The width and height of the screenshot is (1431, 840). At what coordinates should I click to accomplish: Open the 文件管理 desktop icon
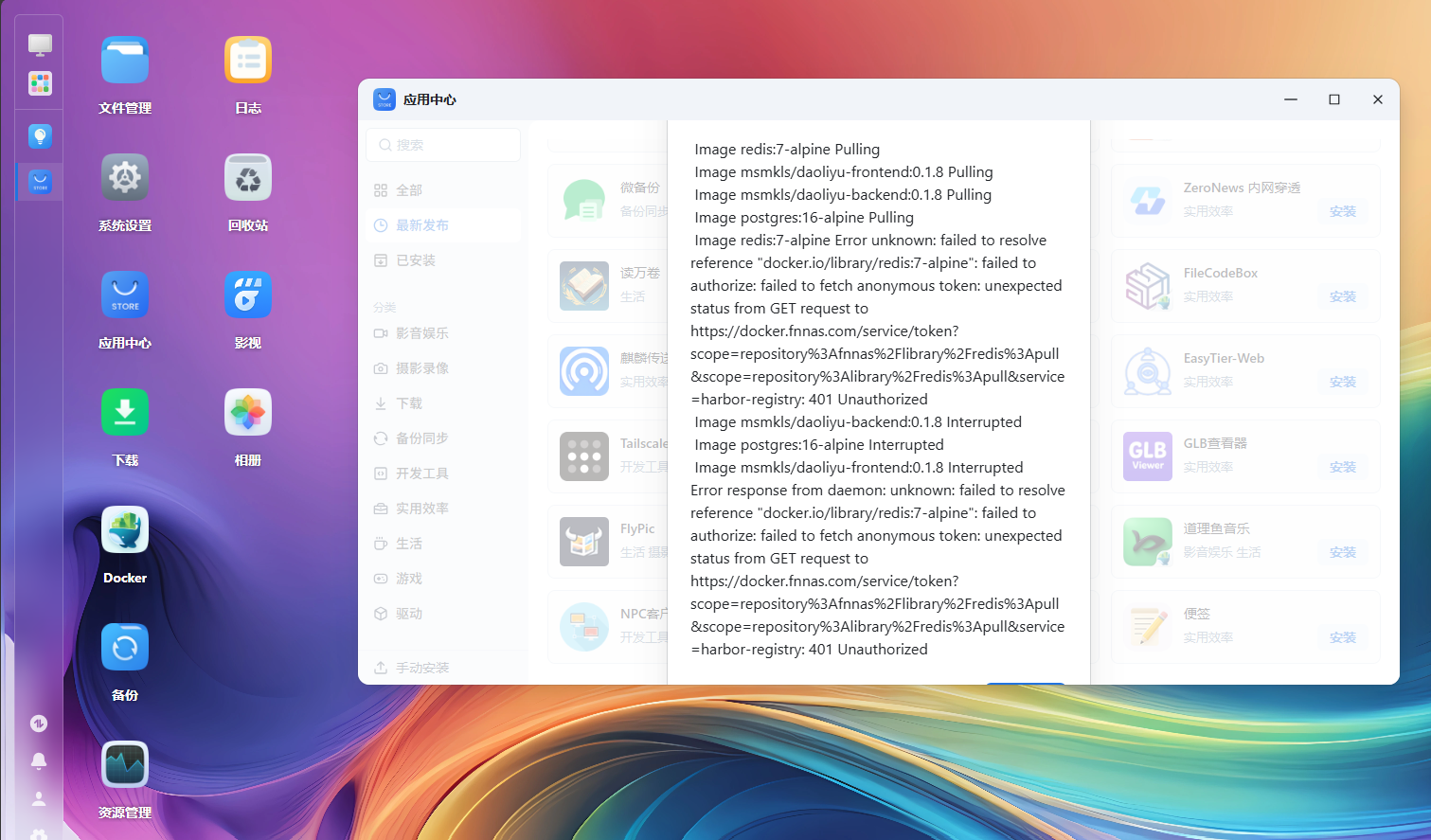pyautogui.click(x=125, y=61)
